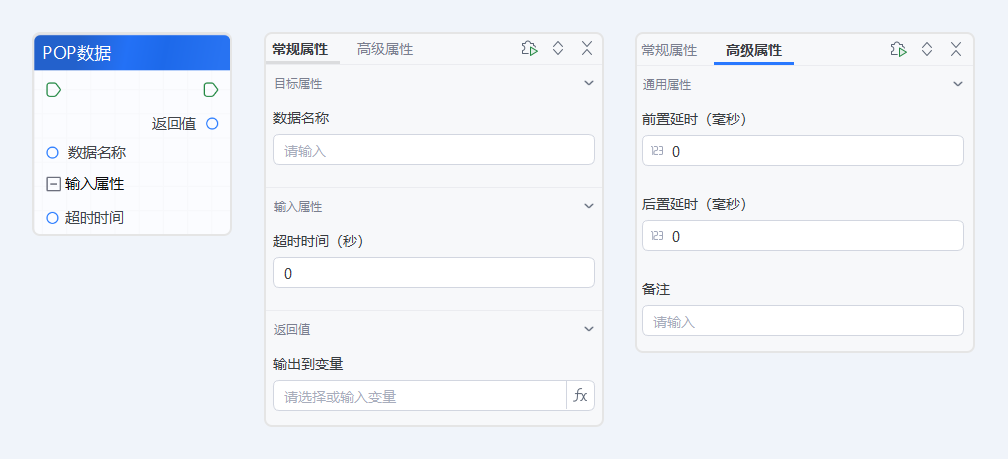Image resolution: width=1008 pixels, height=459 pixels.
Task: Collapse the 输入属性 group on the POP数据 node
Action: tap(53, 184)
